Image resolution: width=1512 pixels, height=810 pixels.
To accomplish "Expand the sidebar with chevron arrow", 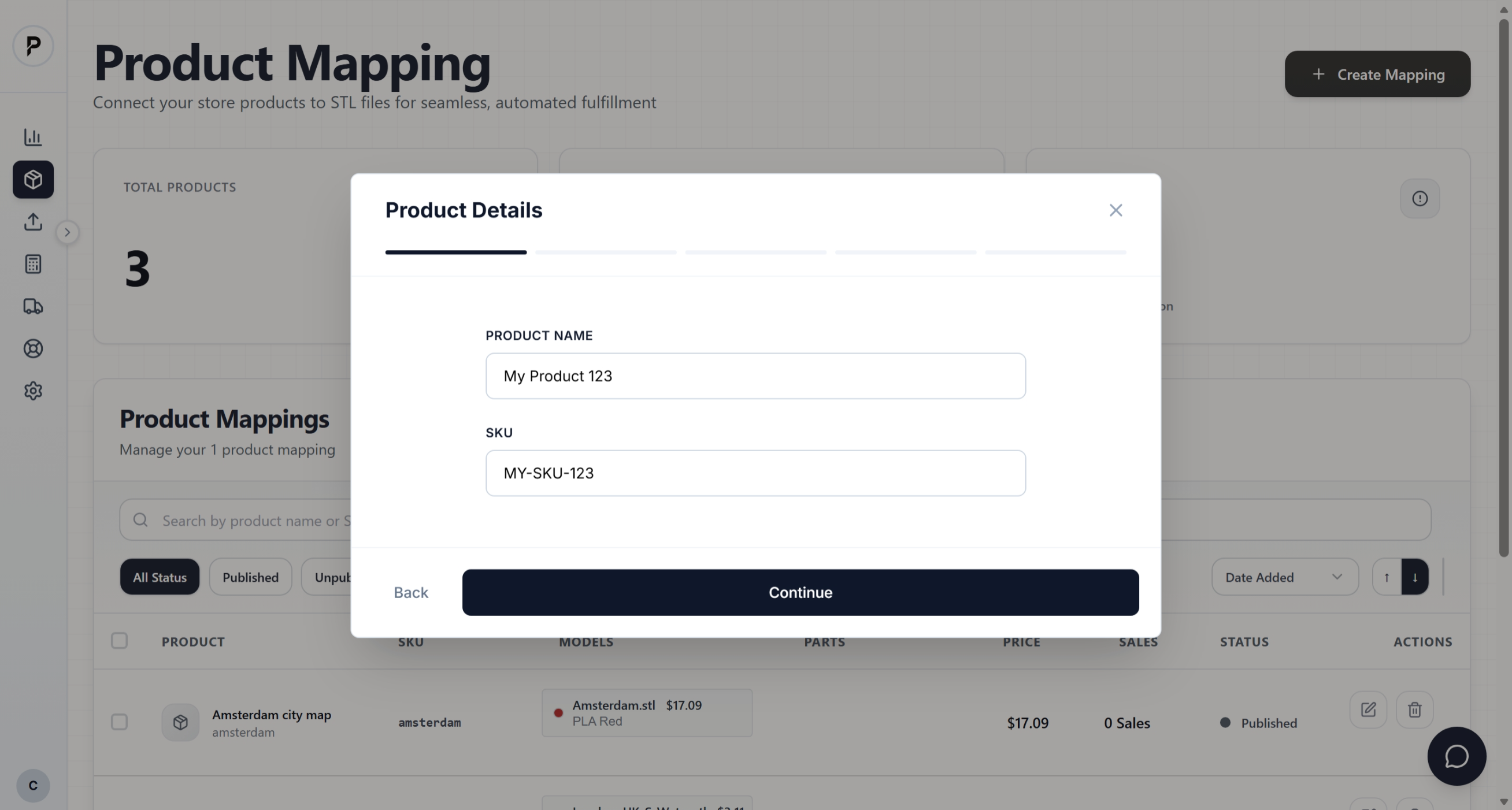I will click(68, 232).
